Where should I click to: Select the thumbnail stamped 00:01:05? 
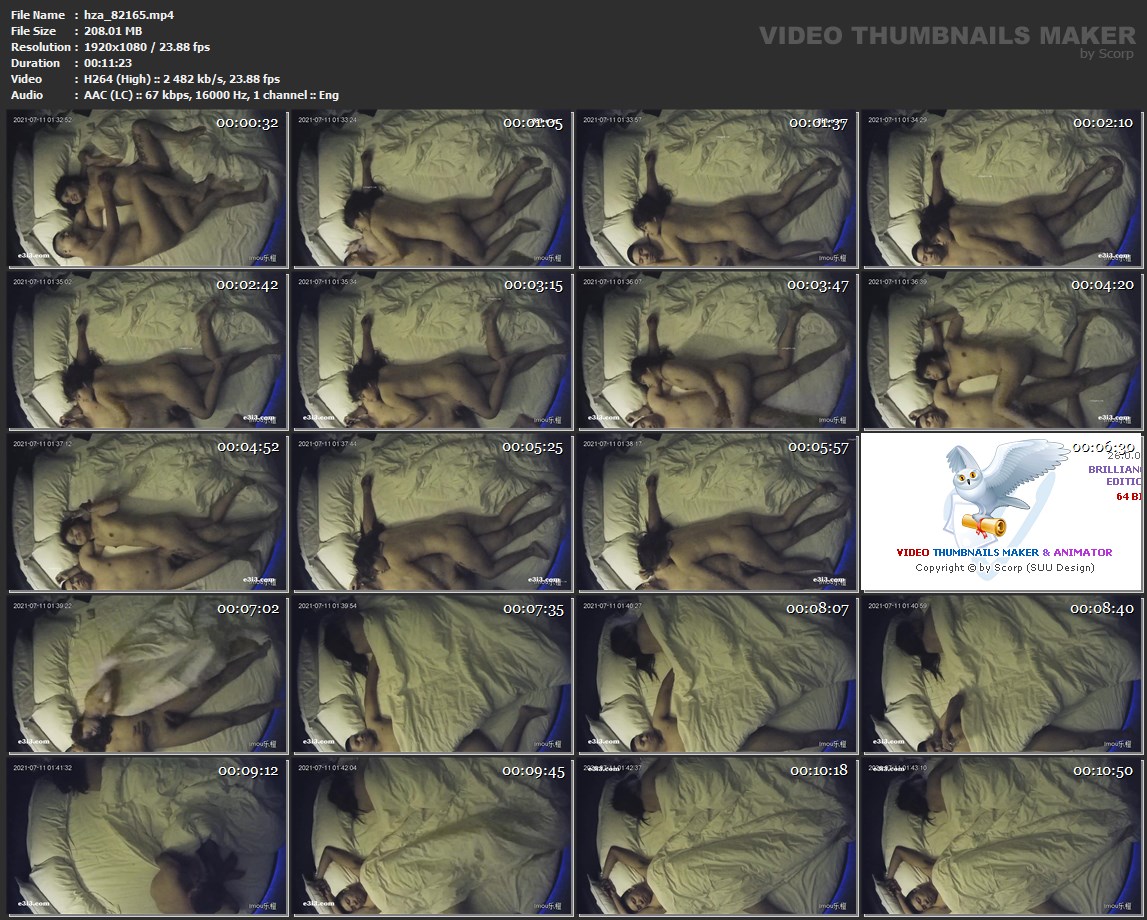(x=433, y=189)
